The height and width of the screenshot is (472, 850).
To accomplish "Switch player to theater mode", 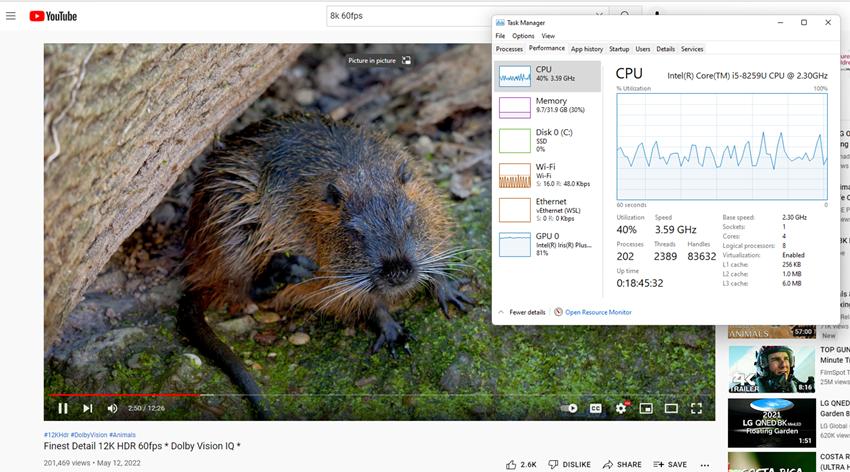I will click(672, 408).
